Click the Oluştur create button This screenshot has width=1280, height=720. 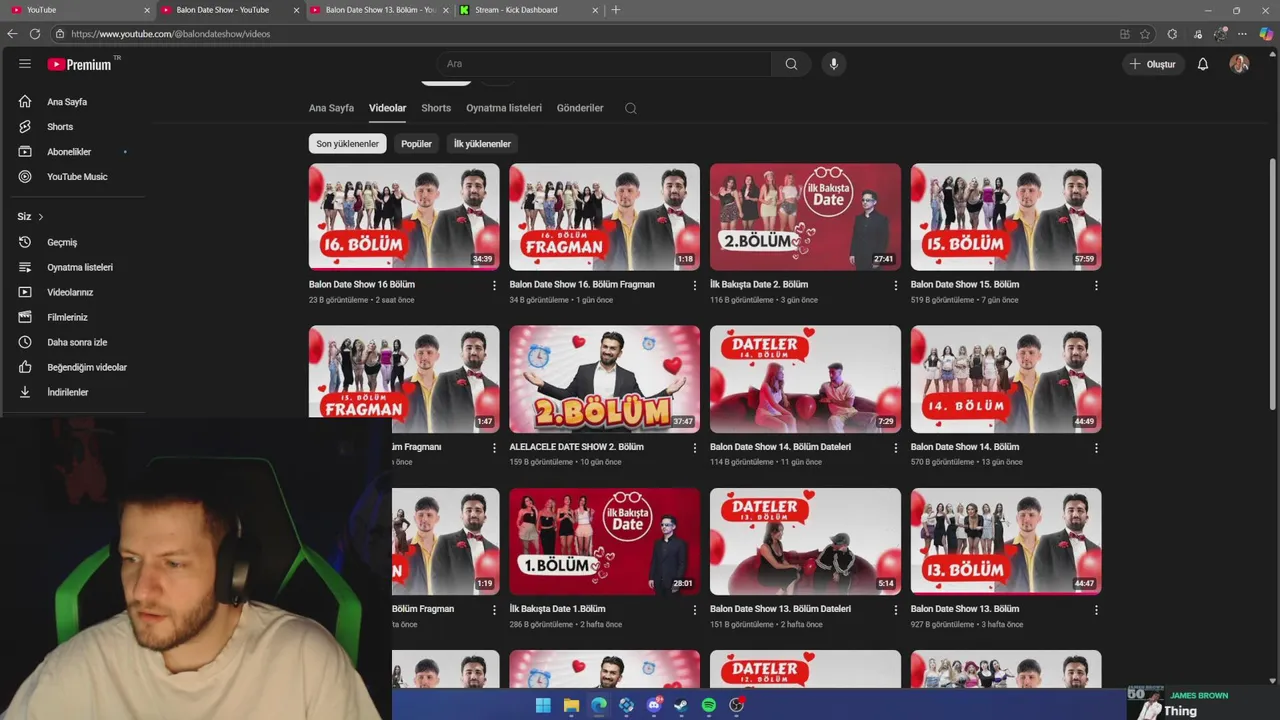(x=1152, y=64)
